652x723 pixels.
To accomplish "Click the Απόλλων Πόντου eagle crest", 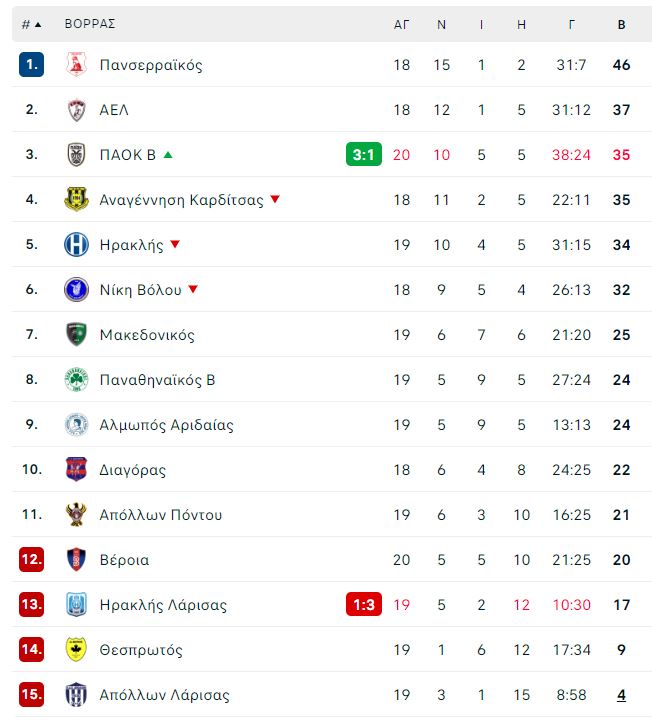I will (x=76, y=514).
